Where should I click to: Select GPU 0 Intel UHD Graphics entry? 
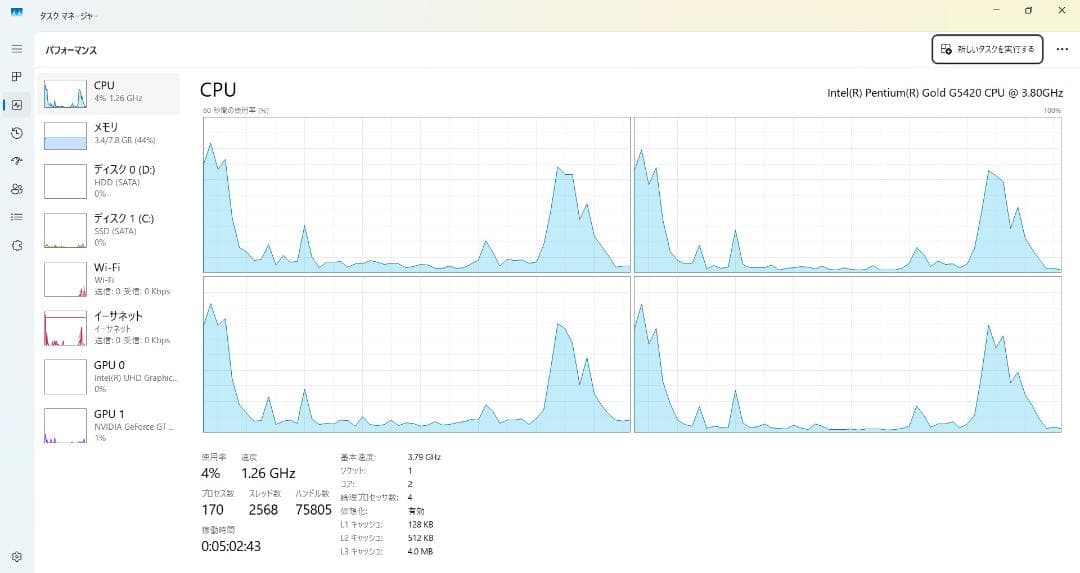pos(109,376)
